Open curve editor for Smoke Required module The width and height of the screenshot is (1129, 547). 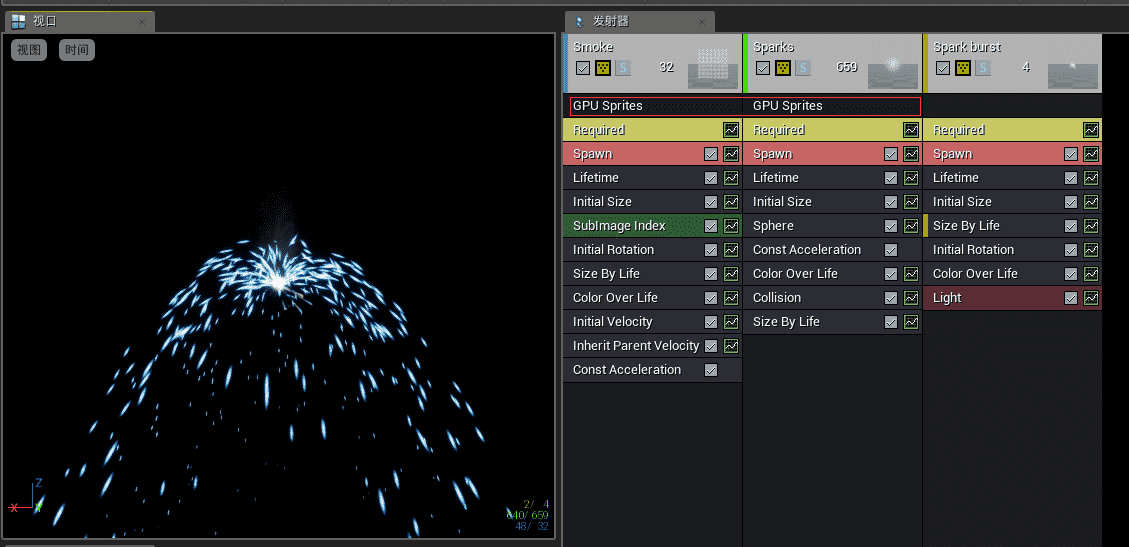tap(731, 130)
